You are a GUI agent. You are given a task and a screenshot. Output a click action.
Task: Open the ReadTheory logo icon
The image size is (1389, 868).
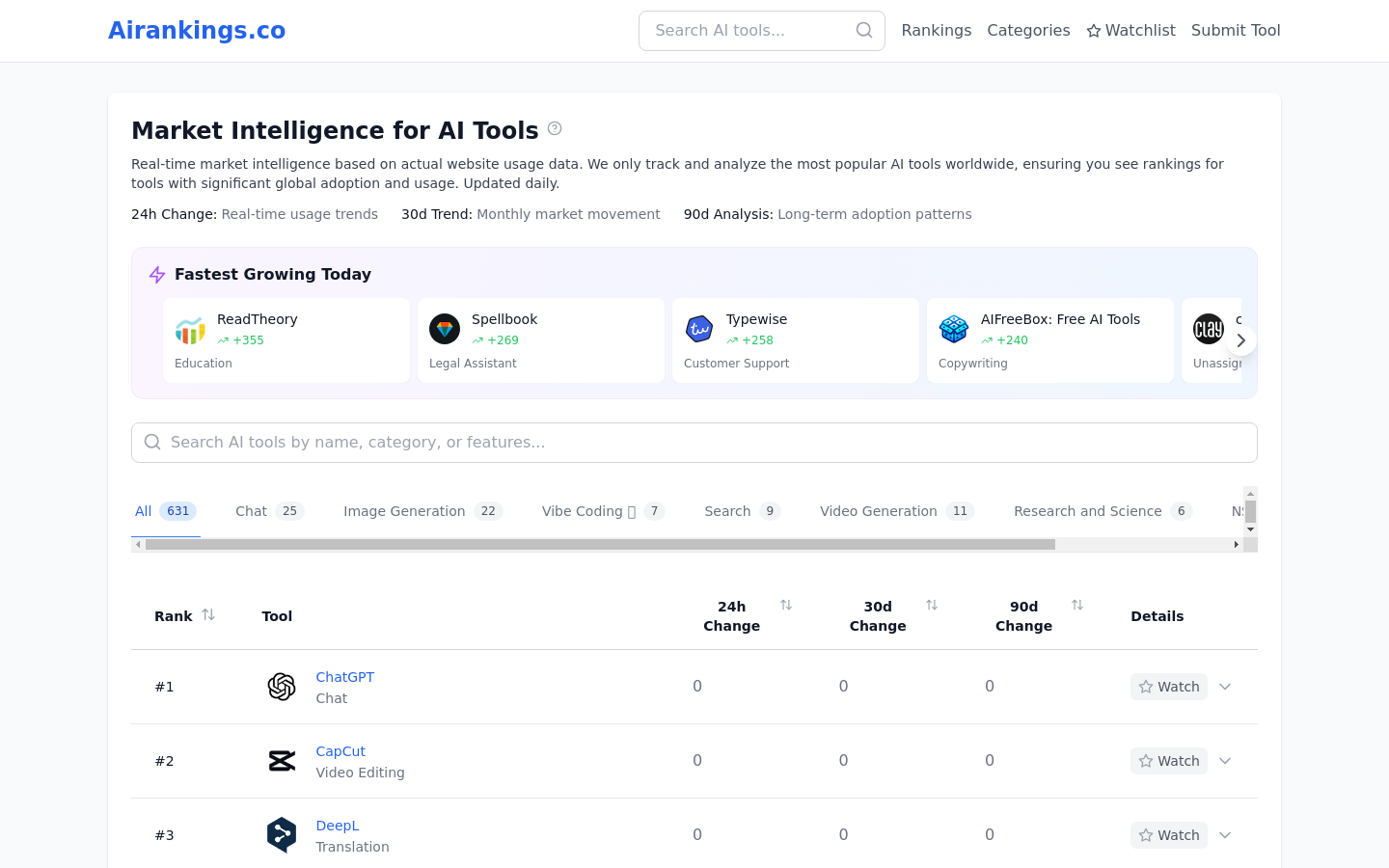(x=190, y=330)
